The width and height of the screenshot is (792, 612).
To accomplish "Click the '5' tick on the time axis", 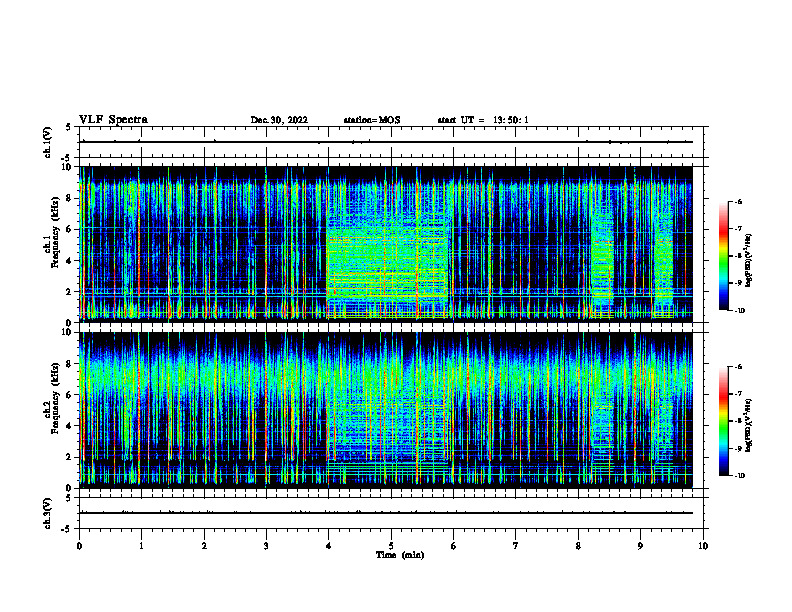I will coord(391,546).
